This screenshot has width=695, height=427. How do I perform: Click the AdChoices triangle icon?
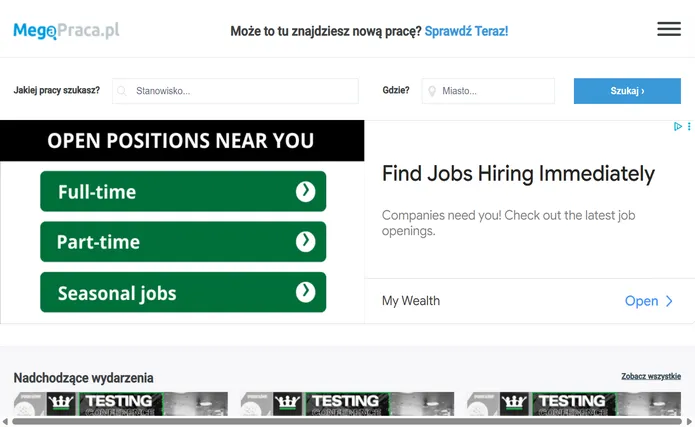677,127
